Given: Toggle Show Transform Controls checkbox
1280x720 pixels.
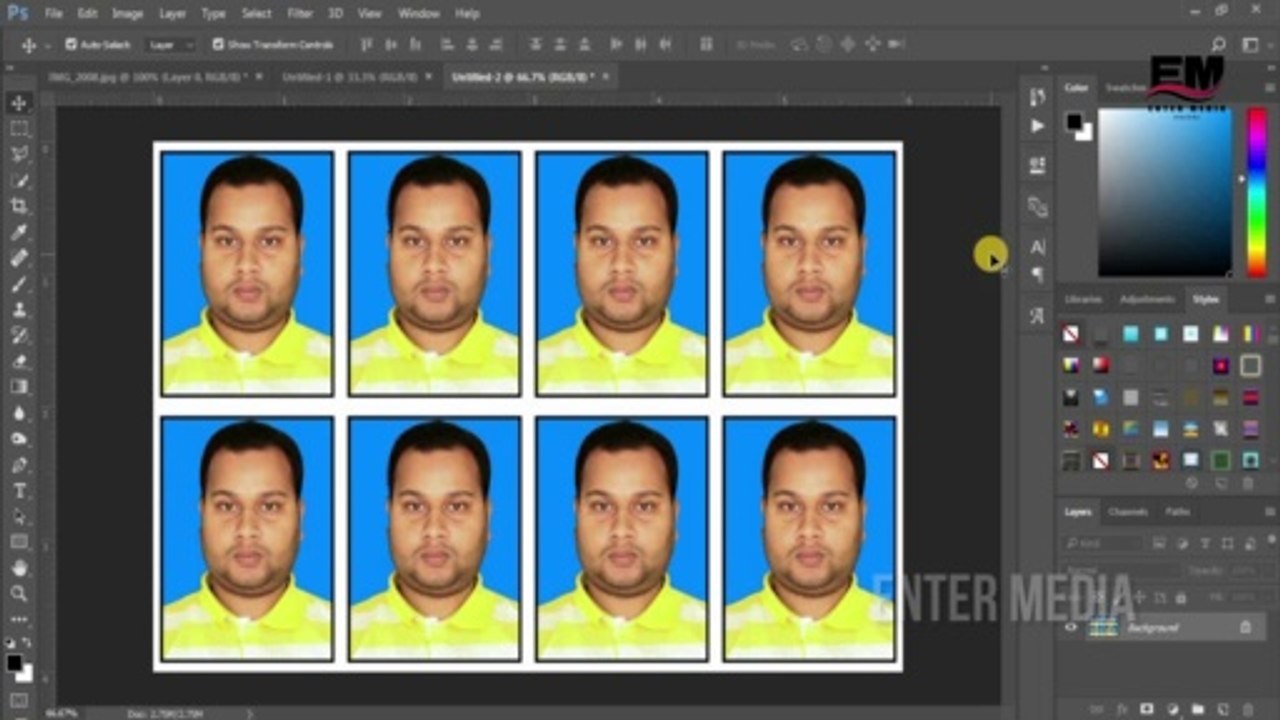Looking at the screenshot, I should coord(218,44).
